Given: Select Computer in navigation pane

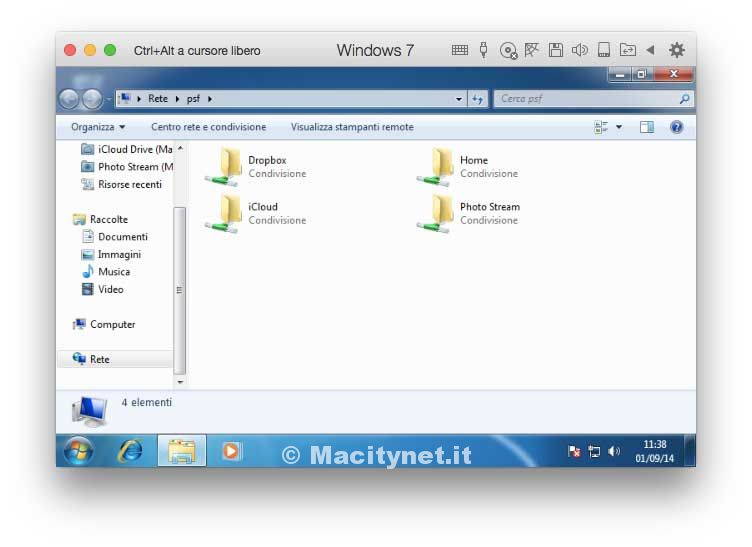Looking at the screenshot, I should click(x=104, y=325).
